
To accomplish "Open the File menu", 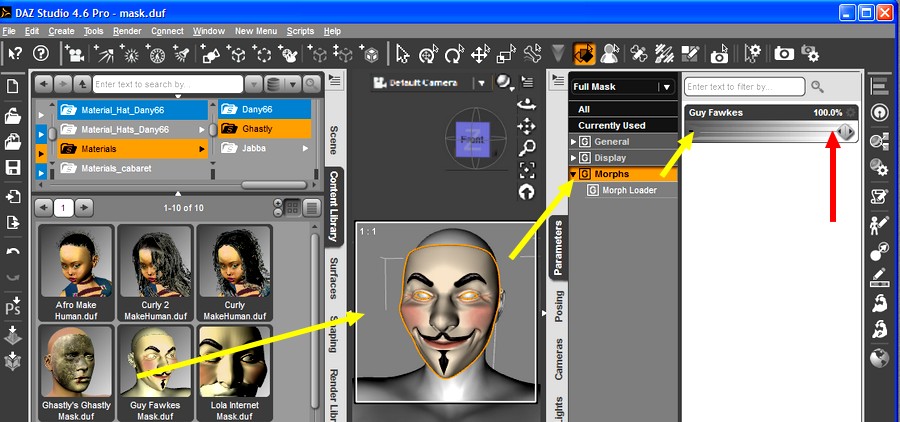I will 9,31.
